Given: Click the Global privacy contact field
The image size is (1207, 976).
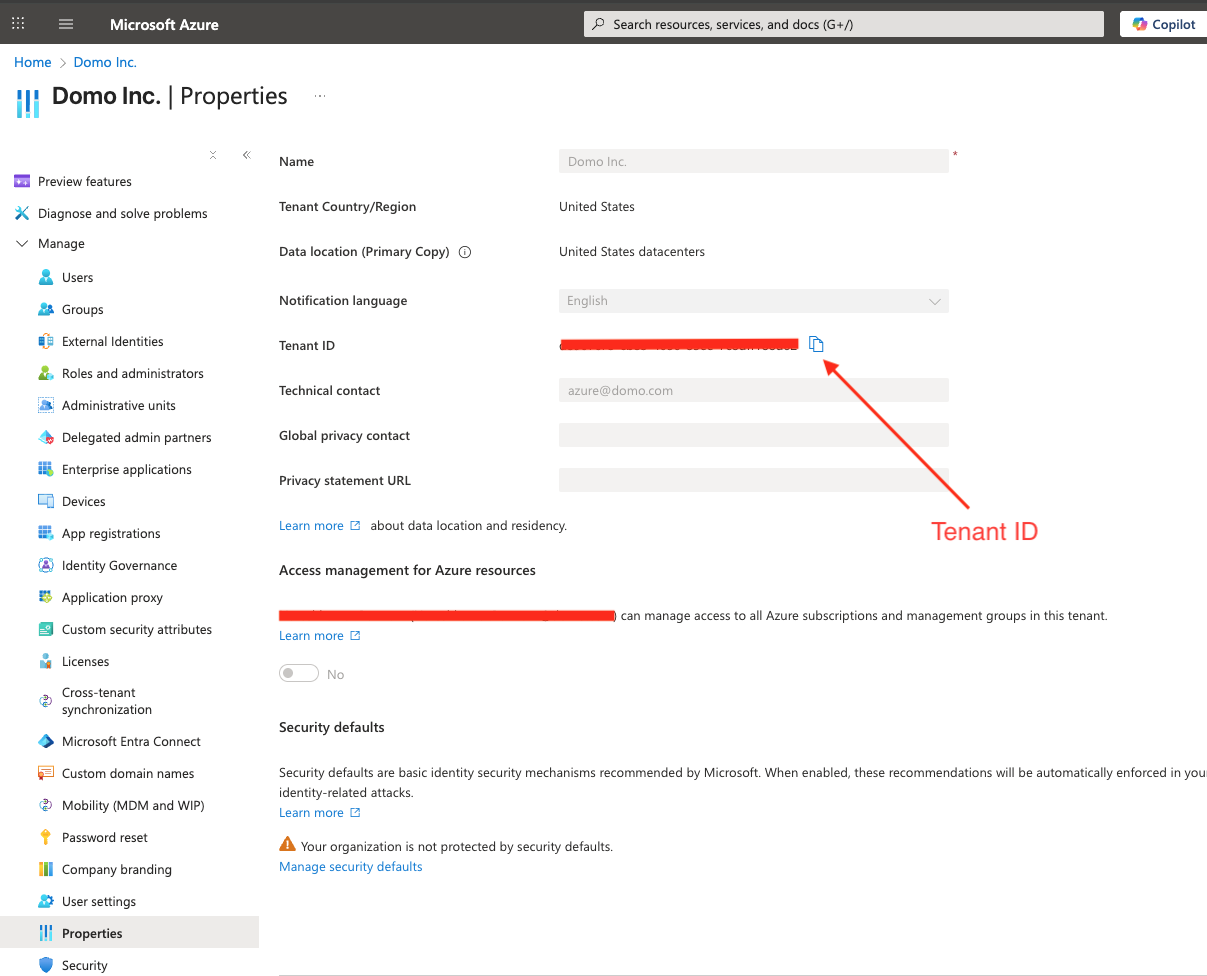Looking at the screenshot, I should tap(754, 435).
